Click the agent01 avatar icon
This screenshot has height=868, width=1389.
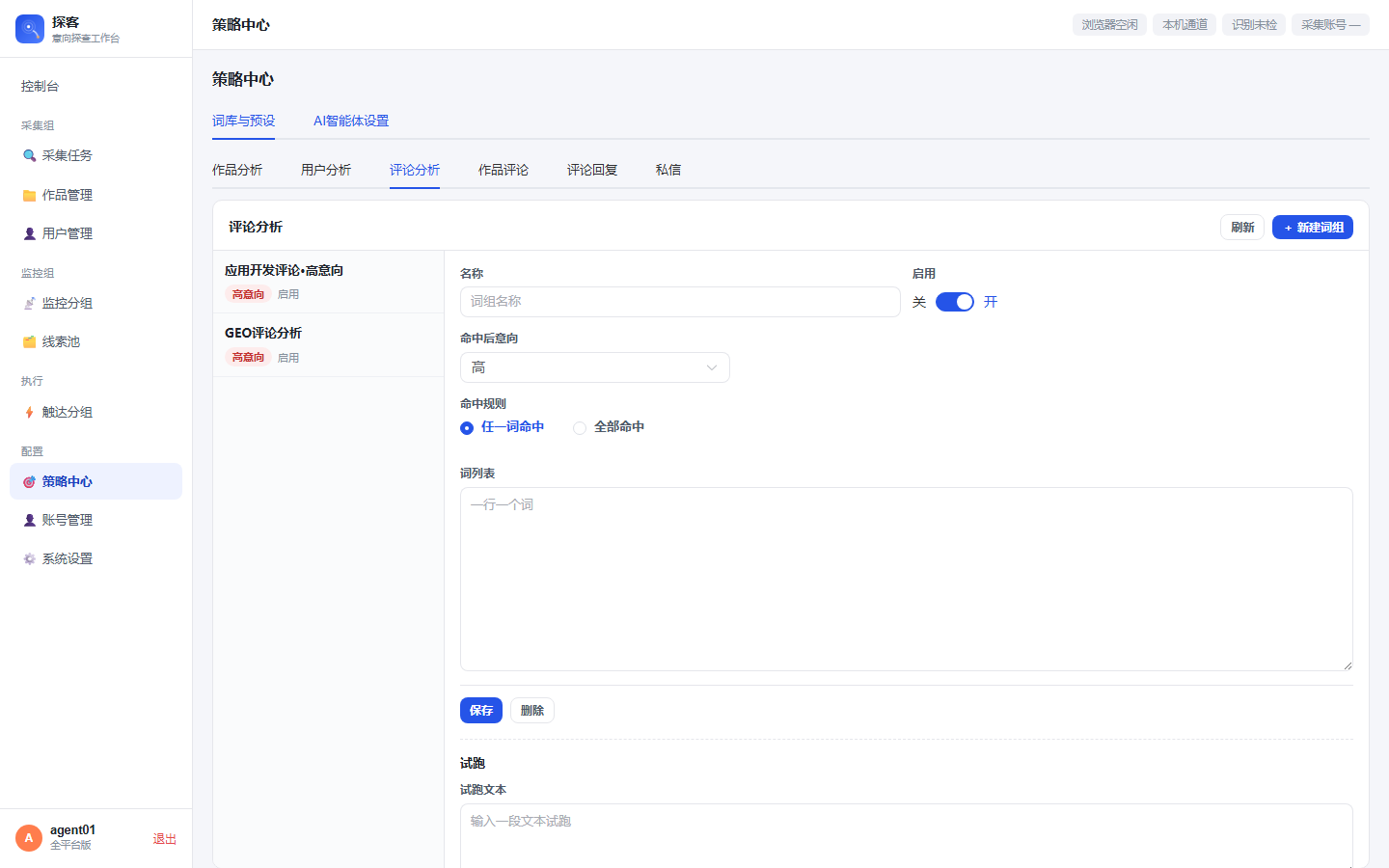[x=29, y=838]
